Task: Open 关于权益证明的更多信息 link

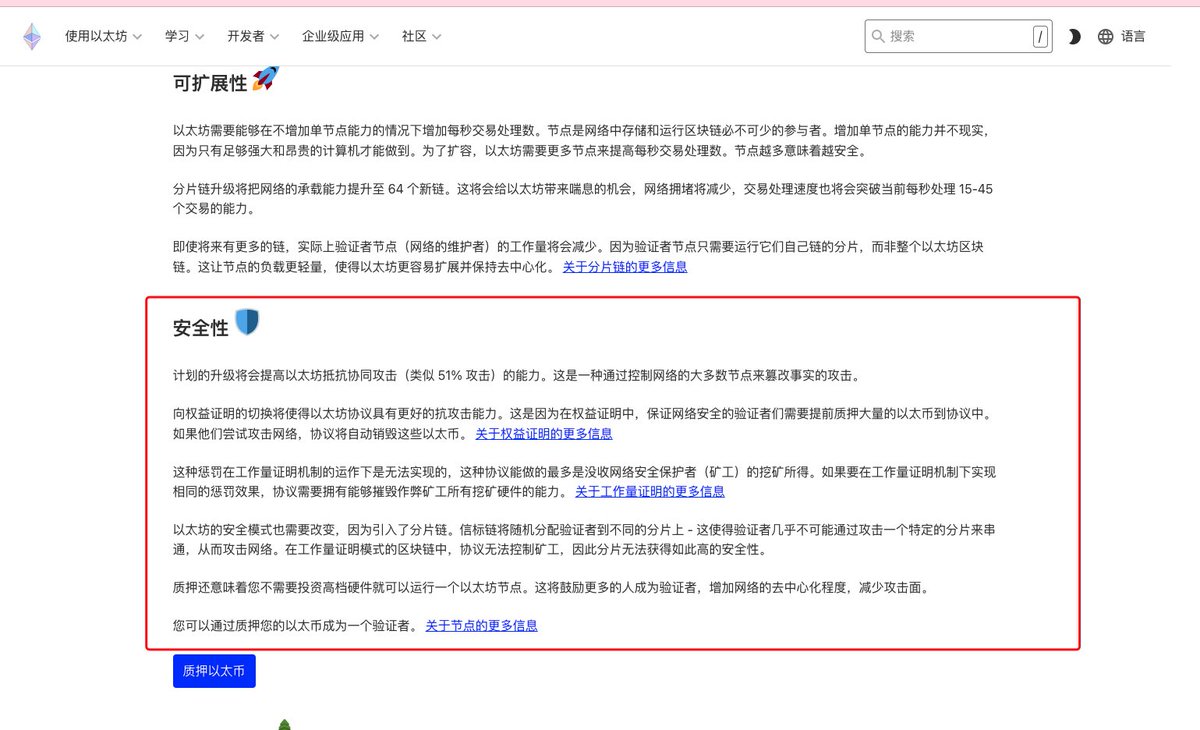Action: (x=544, y=434)
